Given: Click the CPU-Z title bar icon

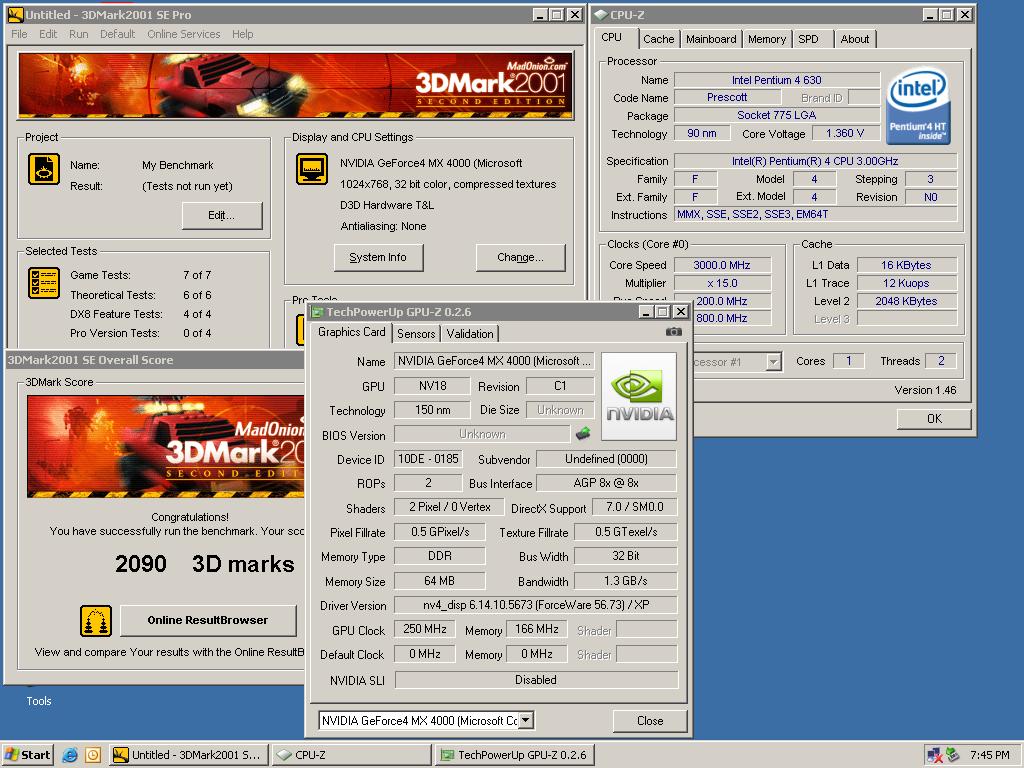Looking at the screenshot, I should 600,14.
